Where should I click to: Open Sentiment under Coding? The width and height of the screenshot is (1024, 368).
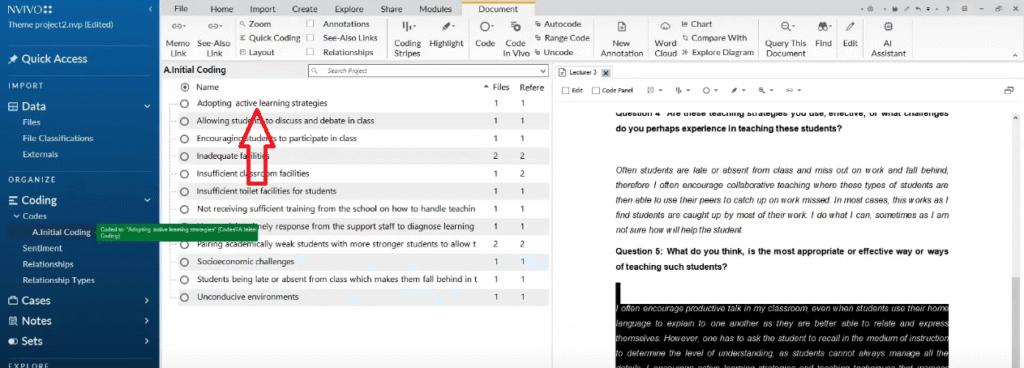tap(42, 248)
